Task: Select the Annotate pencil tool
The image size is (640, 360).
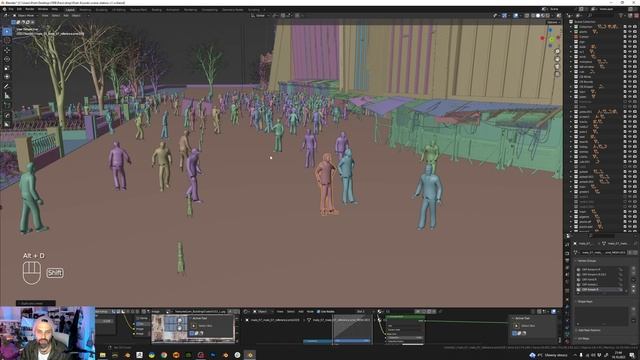Action: point(7,86)
